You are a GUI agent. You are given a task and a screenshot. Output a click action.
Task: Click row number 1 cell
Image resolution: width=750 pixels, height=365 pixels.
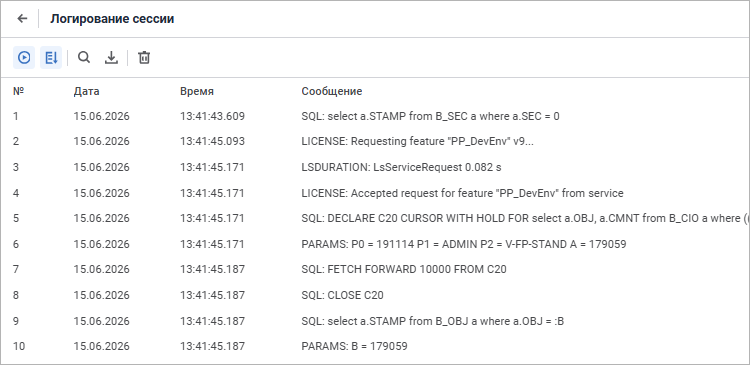tap(16, 116)
